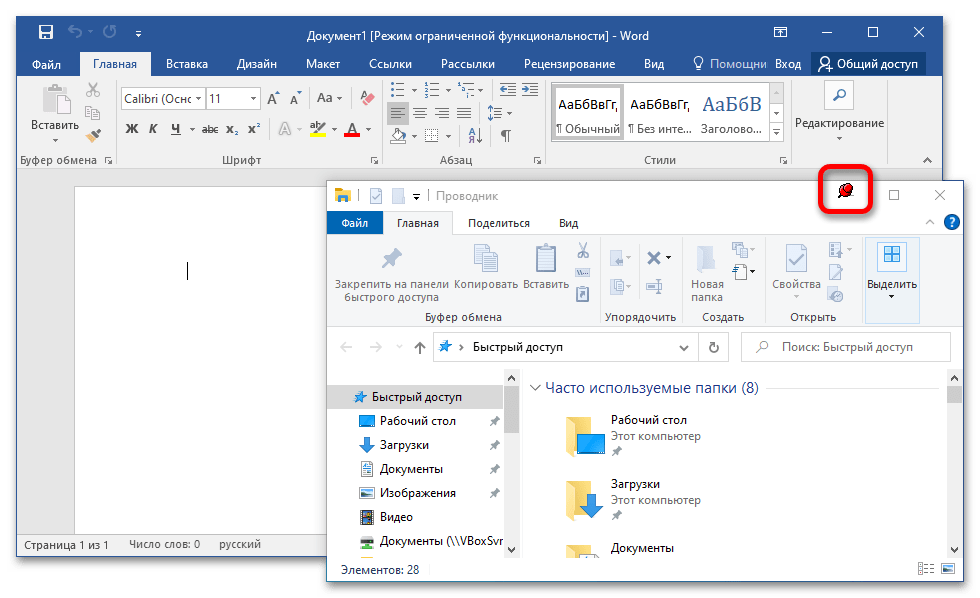
Task: Open the Explorer help question mark icon
Action: [x=951, y=222]
